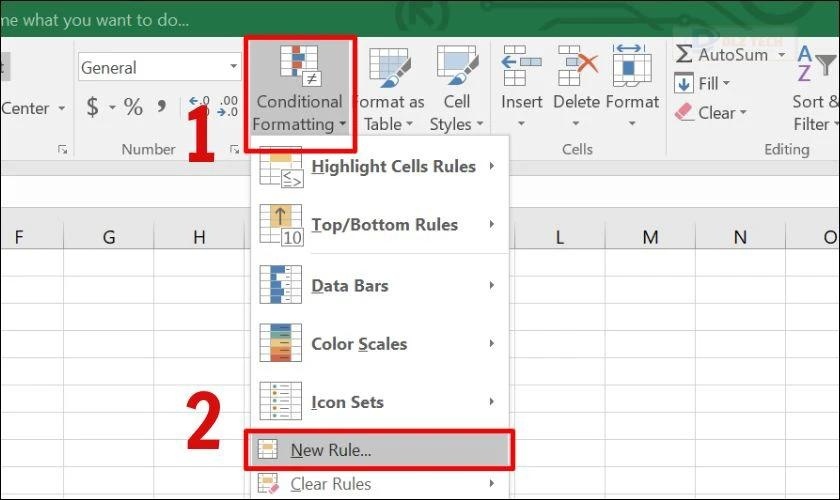This screenshot has height=500, width=840.
Task: Expand the accounting format dropdown arrow
Action: [x=112, y=108]
